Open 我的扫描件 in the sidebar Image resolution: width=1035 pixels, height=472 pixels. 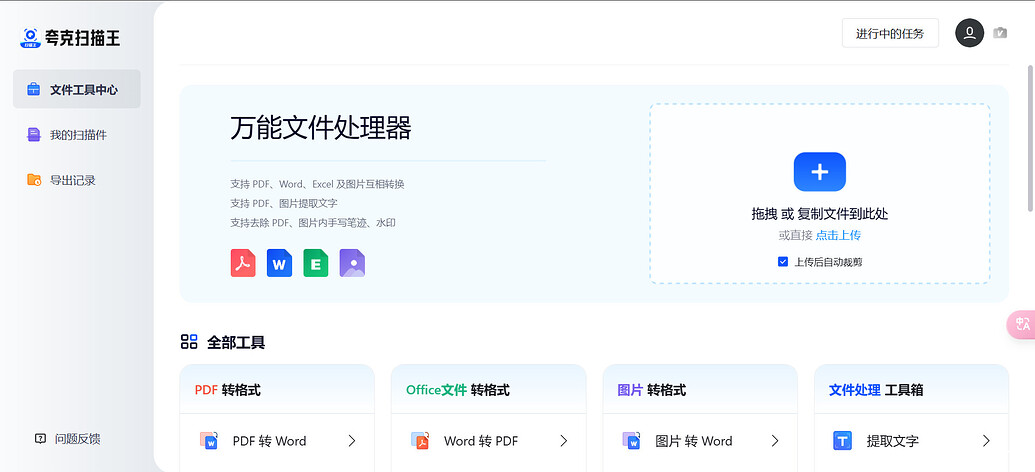coord(77,135)
